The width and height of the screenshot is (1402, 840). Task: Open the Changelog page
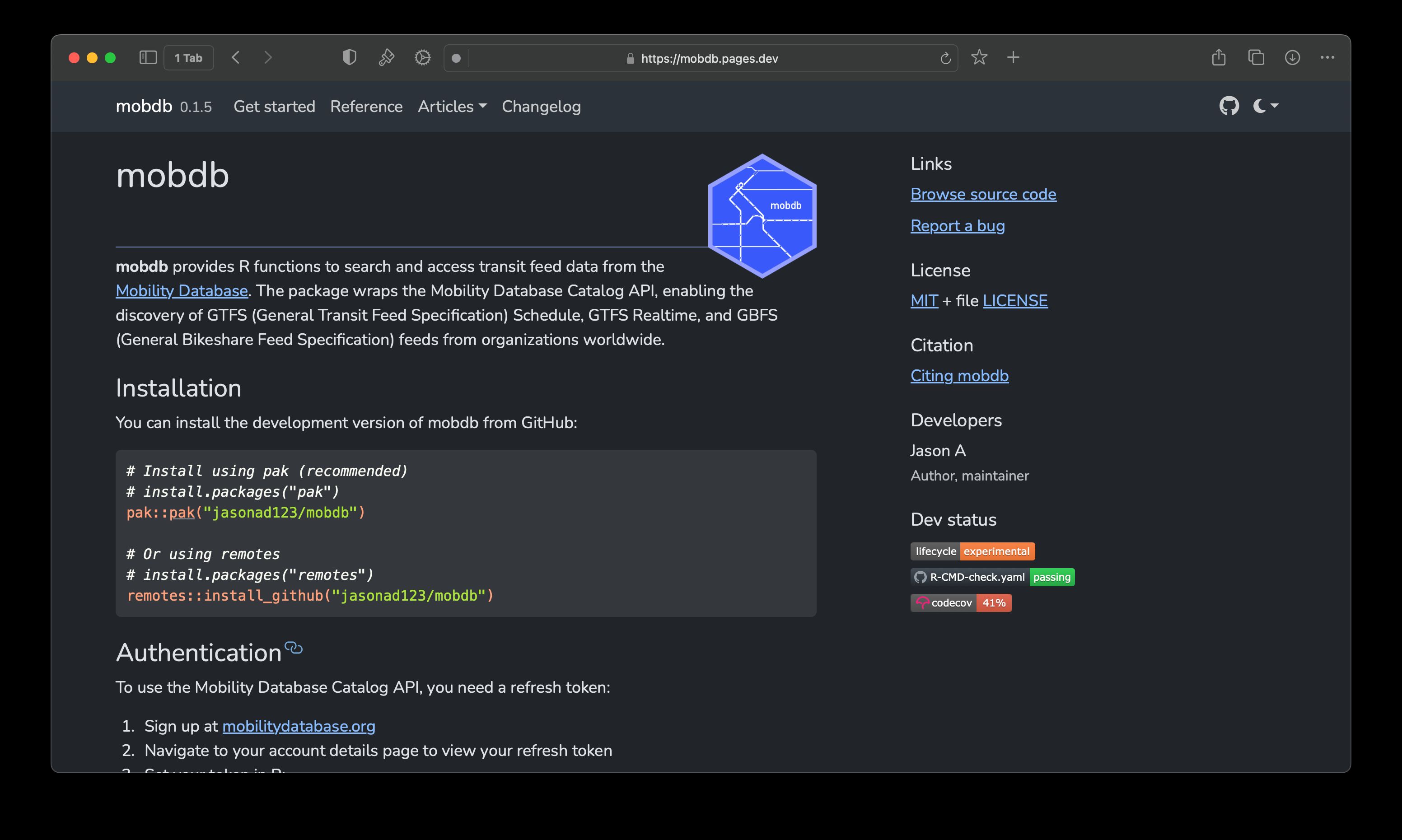point(541,107)
